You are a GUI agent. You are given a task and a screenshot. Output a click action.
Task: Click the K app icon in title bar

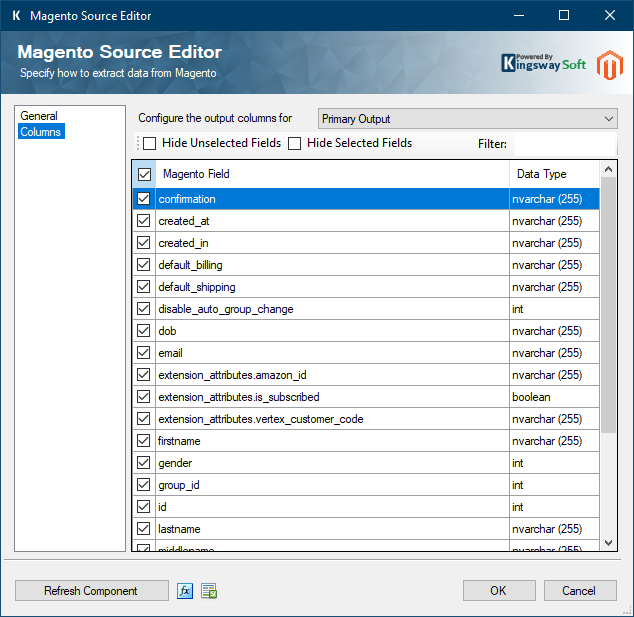click(17, 16)
